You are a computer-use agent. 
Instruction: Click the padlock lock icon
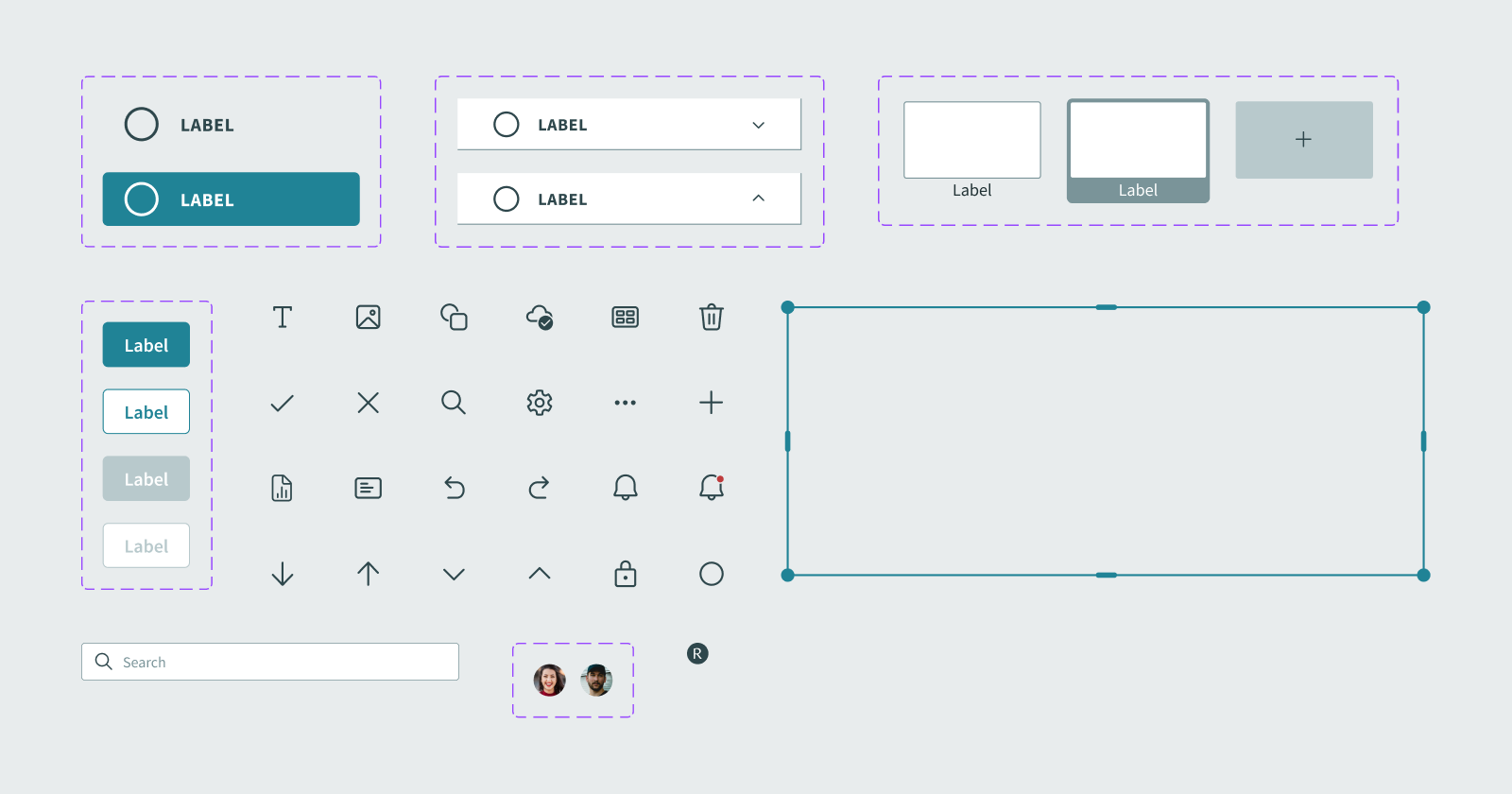[626, 574]
